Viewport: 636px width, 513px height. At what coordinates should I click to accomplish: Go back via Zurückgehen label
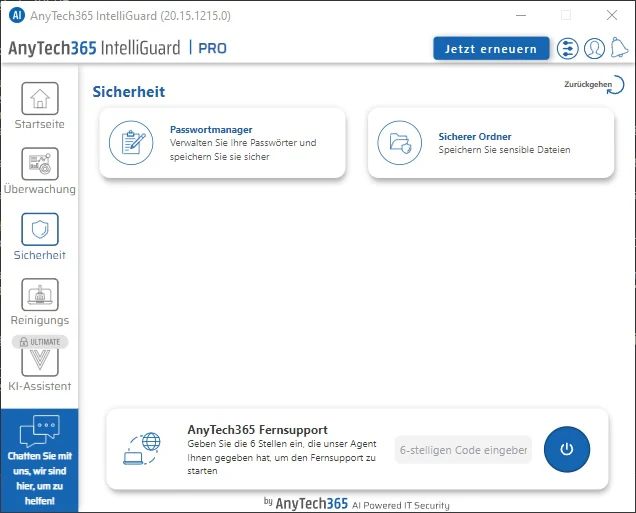(x=588, y=84)
